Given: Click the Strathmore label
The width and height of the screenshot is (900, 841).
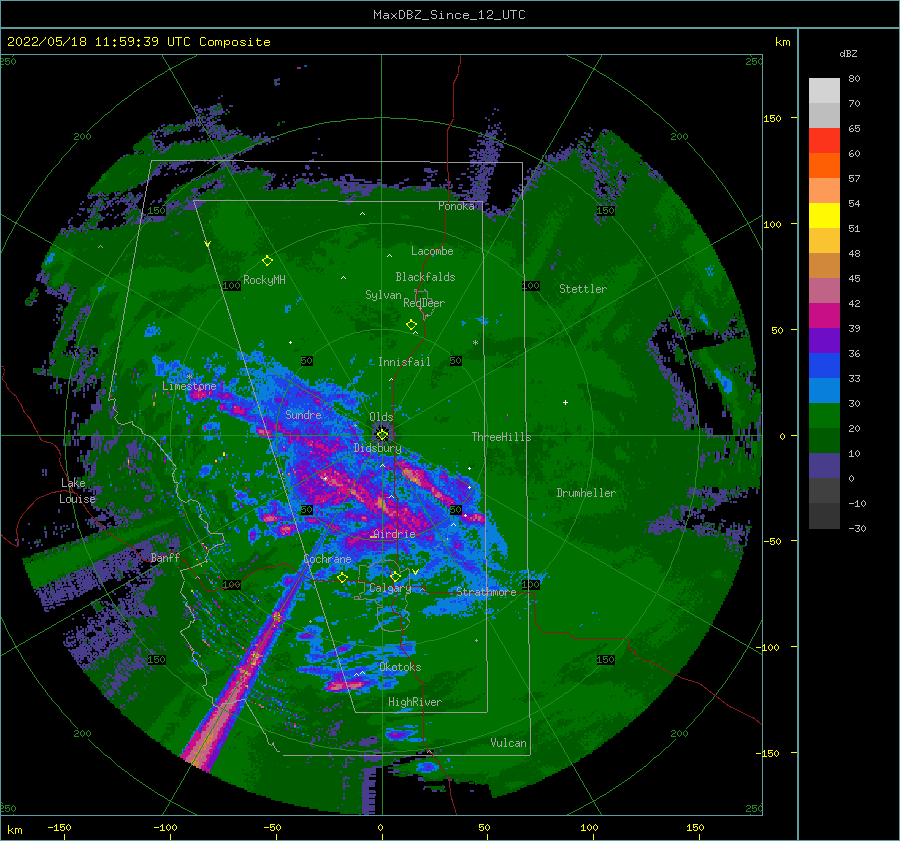Looking at the screenshot, I should click(486, 592).
